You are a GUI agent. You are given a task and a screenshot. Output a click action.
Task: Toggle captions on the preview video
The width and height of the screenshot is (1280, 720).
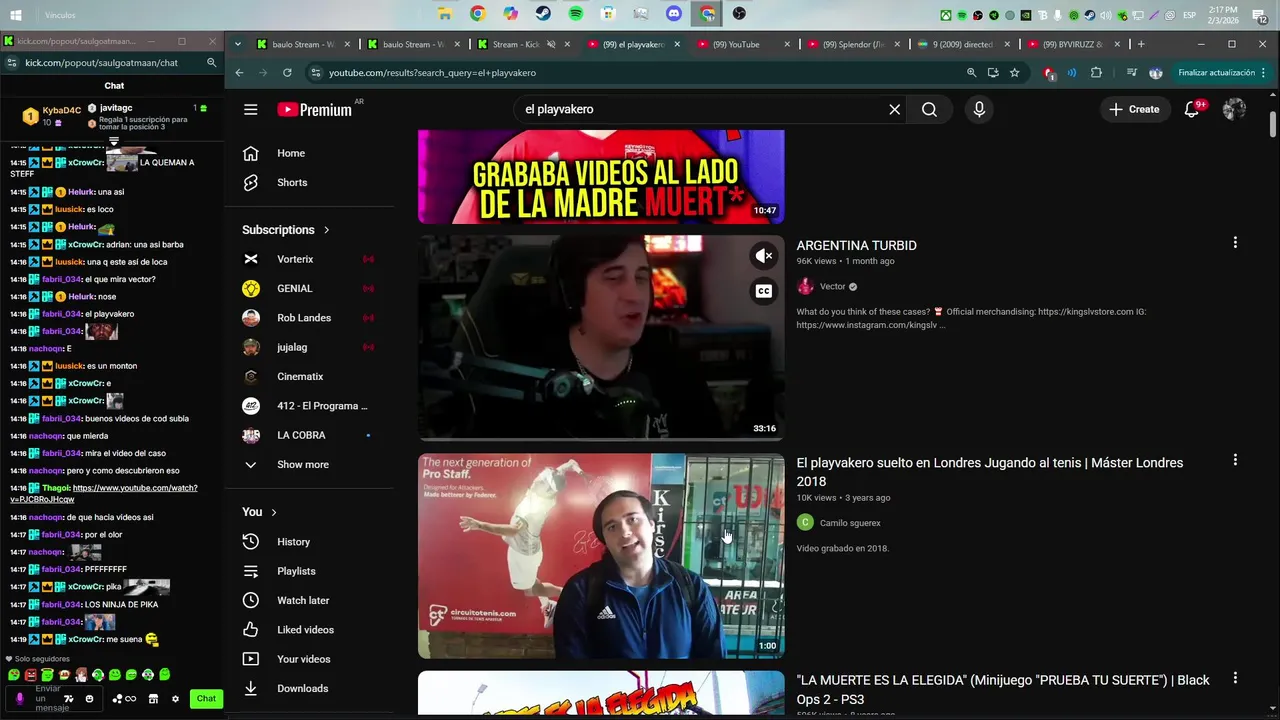764,291
